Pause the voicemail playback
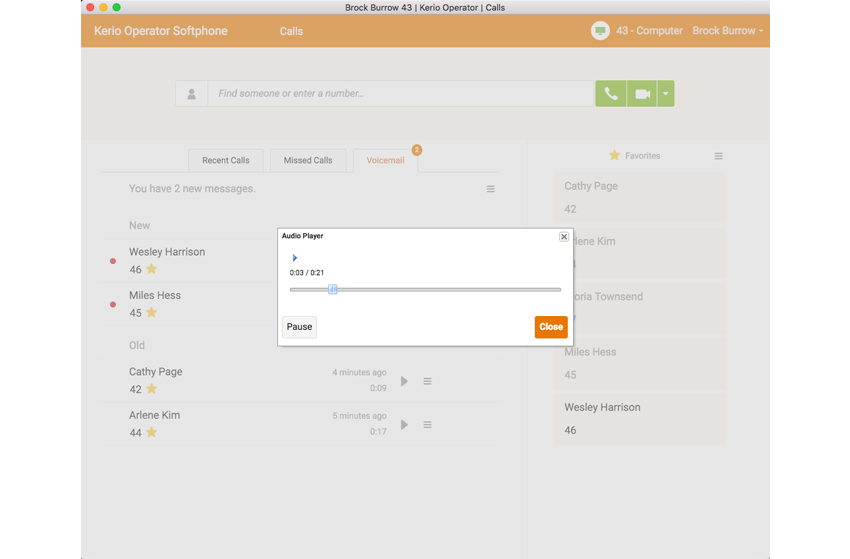Viewport: 850px width, 559px height. pos(299,327)
